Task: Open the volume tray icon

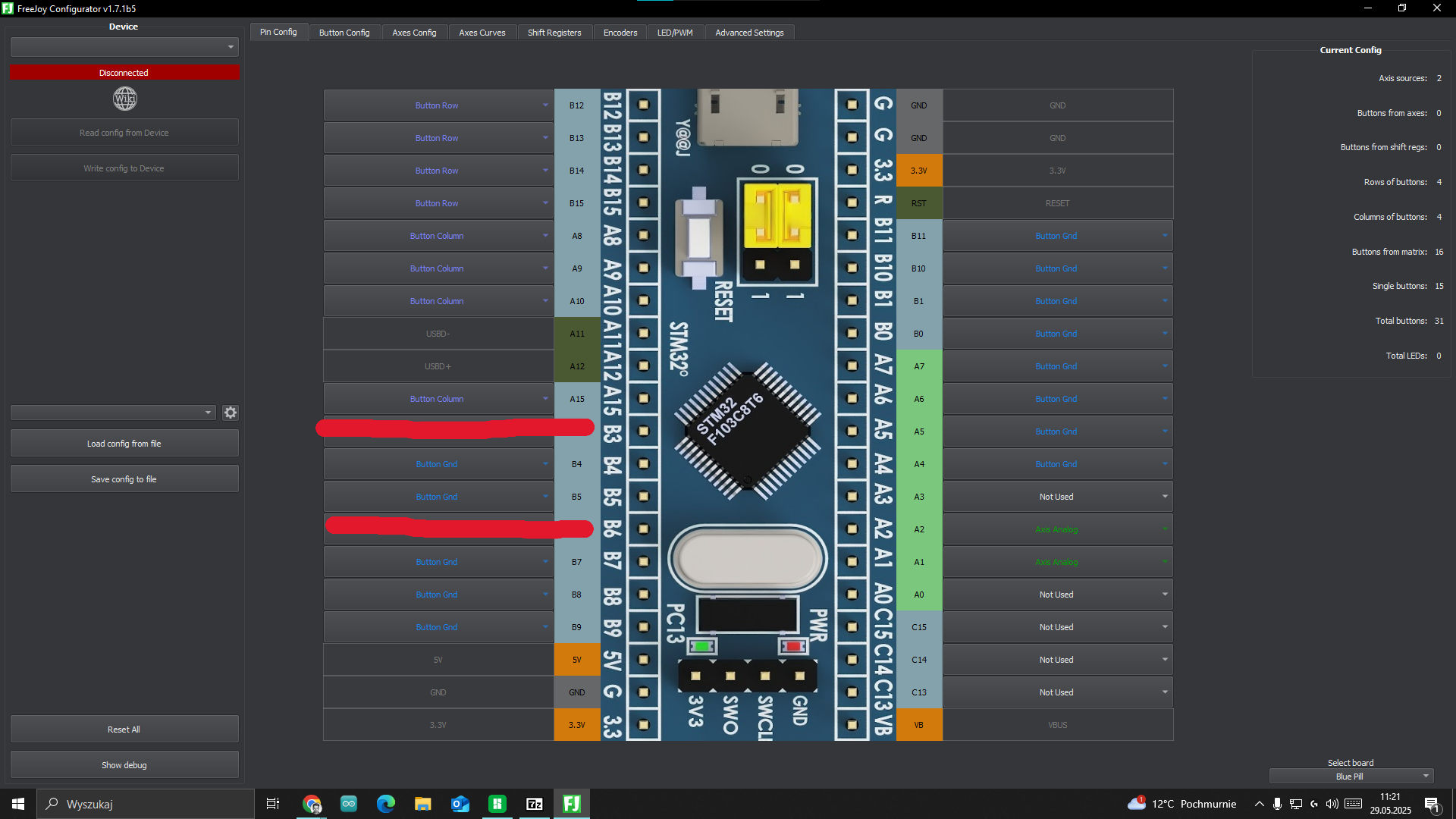Action: pos(1332,804)
